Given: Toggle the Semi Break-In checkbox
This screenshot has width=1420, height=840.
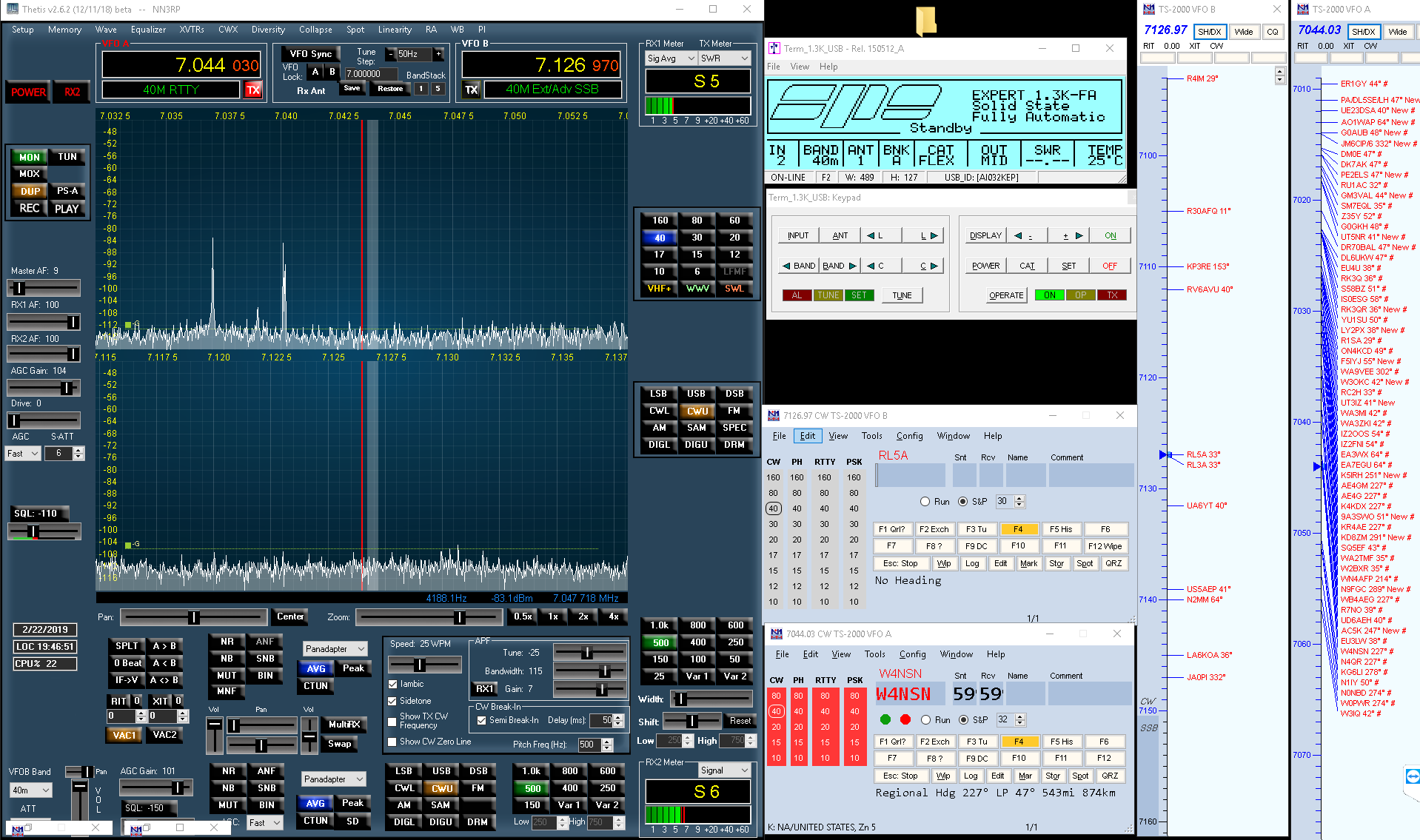Looking at the screenshot, I should click(x=481, y=720).
